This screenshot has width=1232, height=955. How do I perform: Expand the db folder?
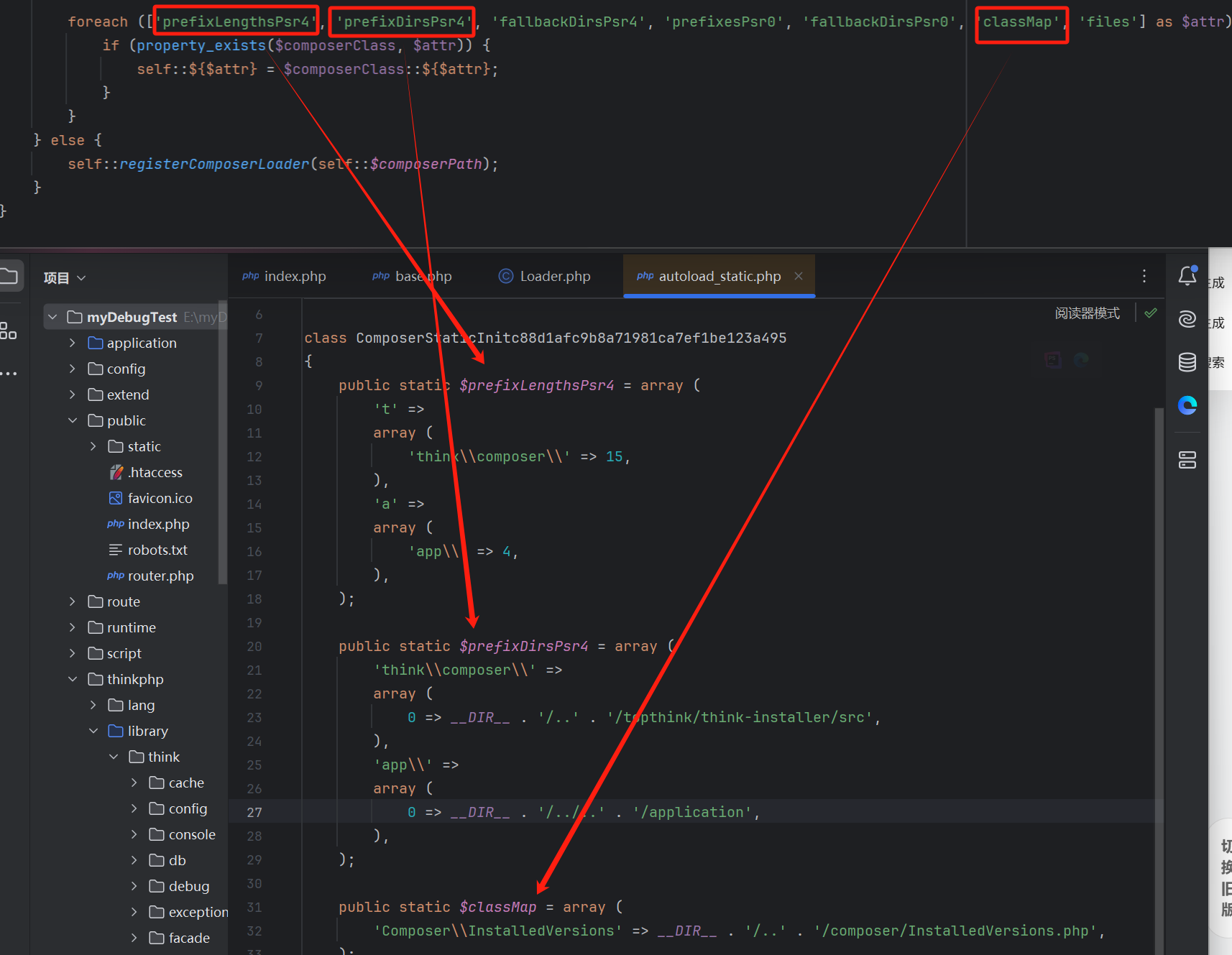(x=134, y=860)
